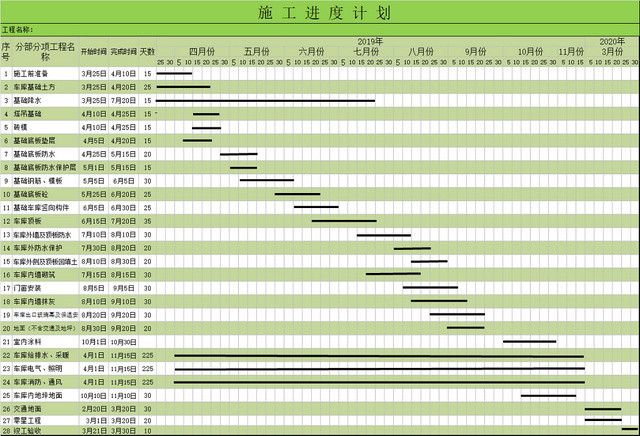
Task: Select the Gantt bar for row 21 室内涂料
Action: click(529, 341)
